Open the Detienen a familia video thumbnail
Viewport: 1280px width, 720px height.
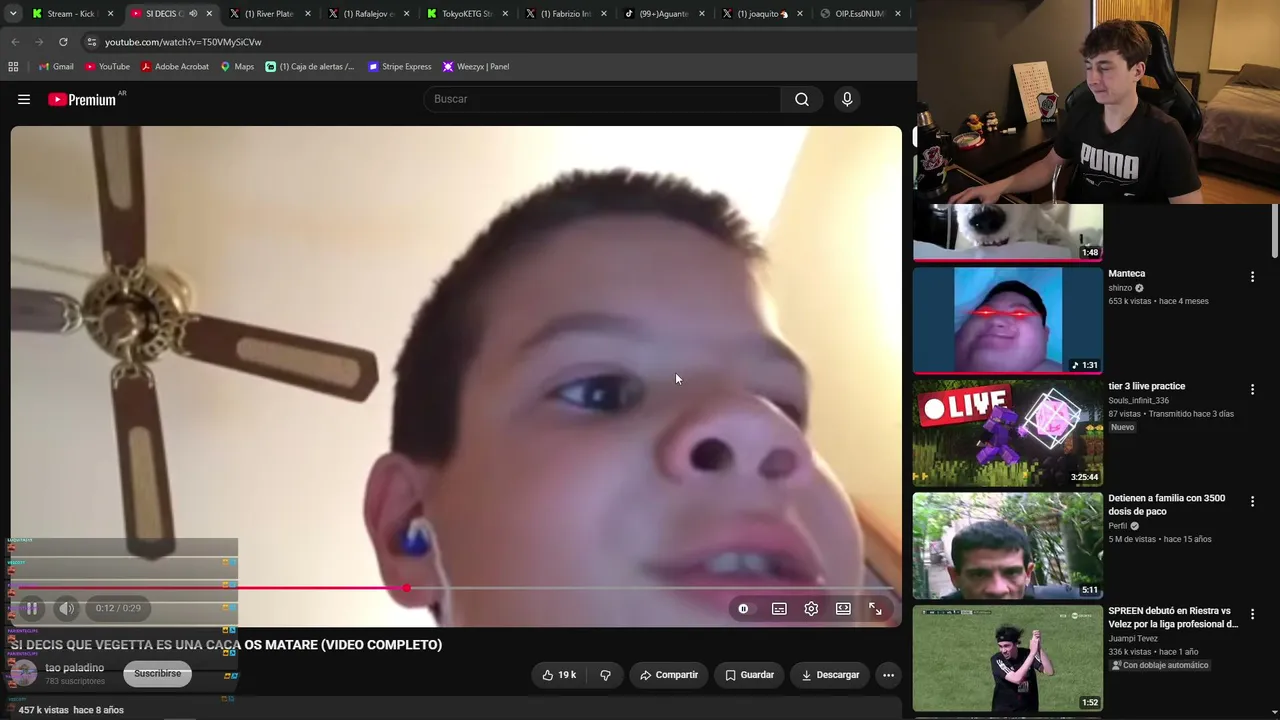click(x=1008, y=546)
